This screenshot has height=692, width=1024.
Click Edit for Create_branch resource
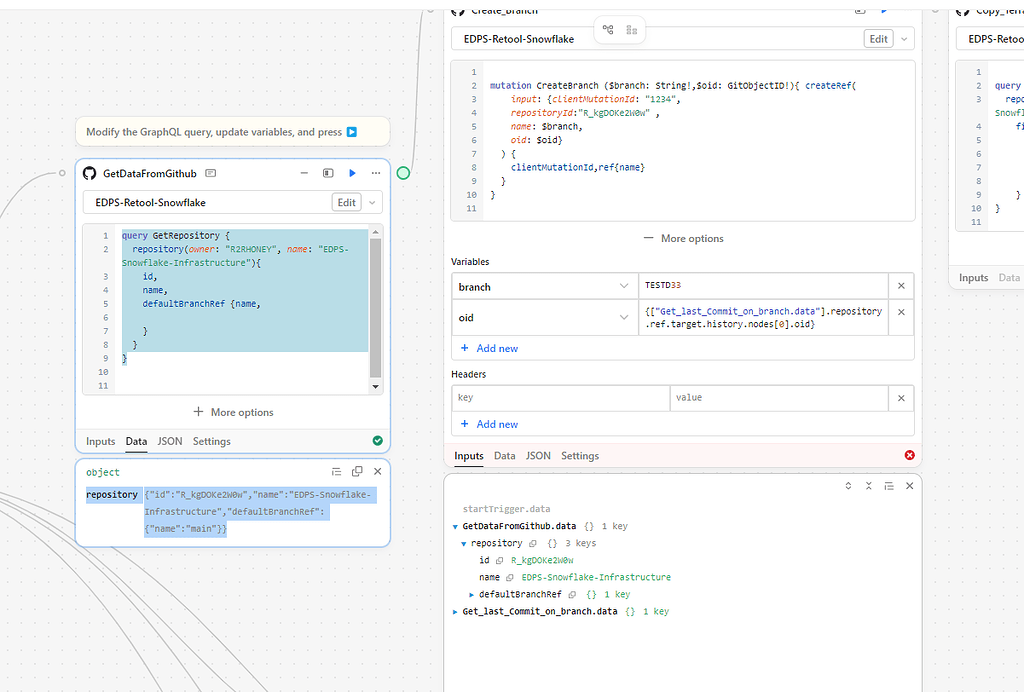pos(878,39)
